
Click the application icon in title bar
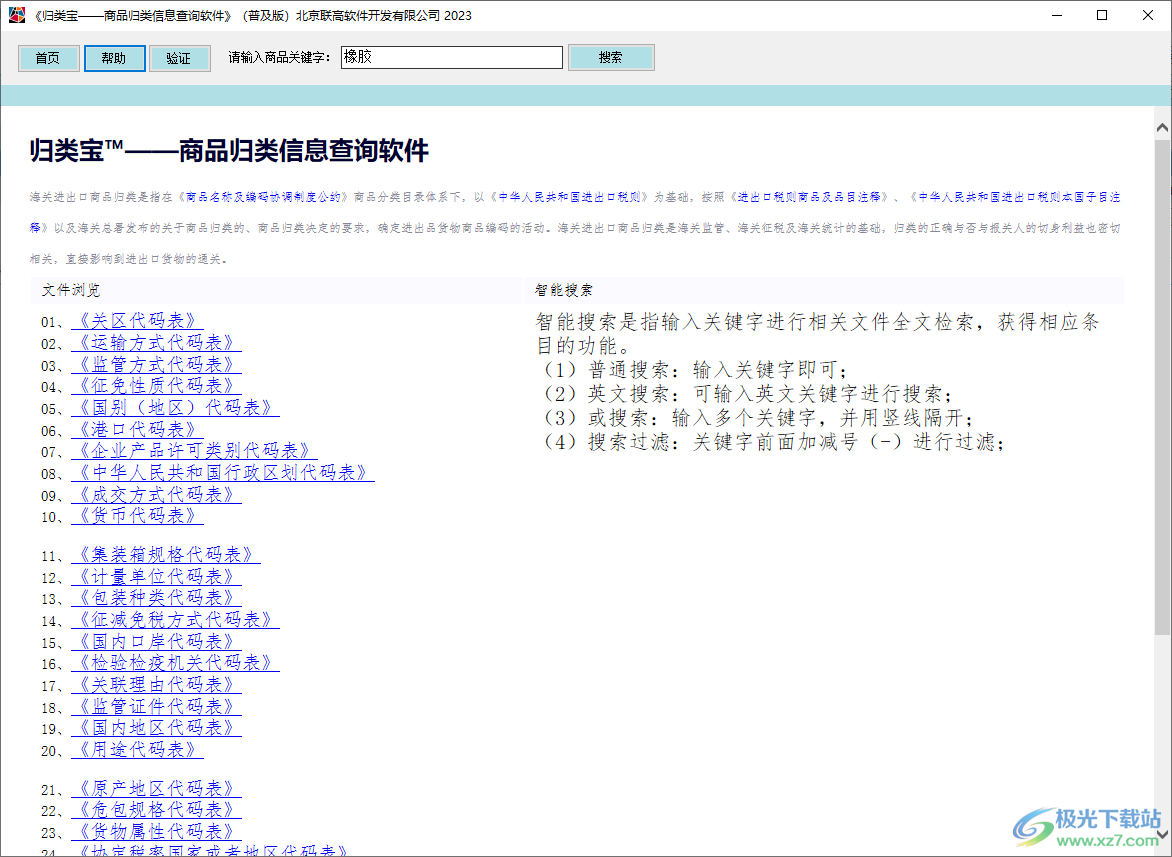coord(16,15)
